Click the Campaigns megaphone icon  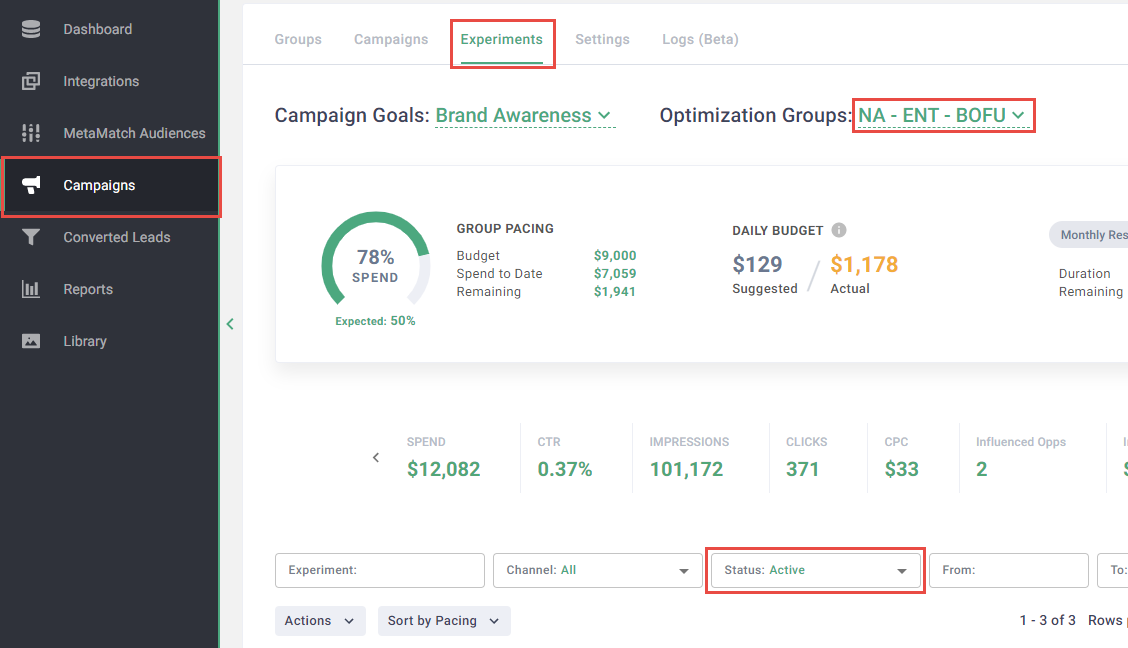[x=31, y=185]
